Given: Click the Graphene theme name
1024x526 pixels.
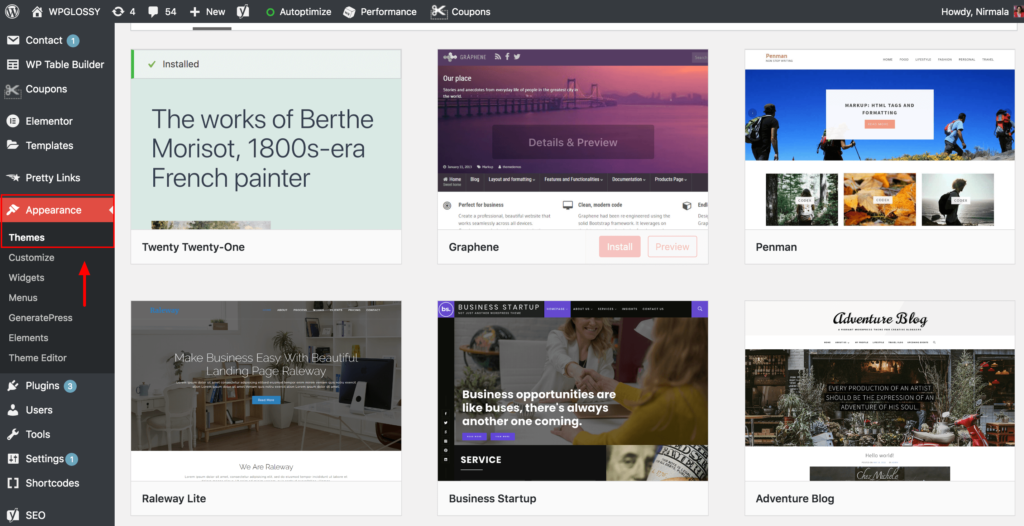Looking at the screenshot, I should click(473, 247).
